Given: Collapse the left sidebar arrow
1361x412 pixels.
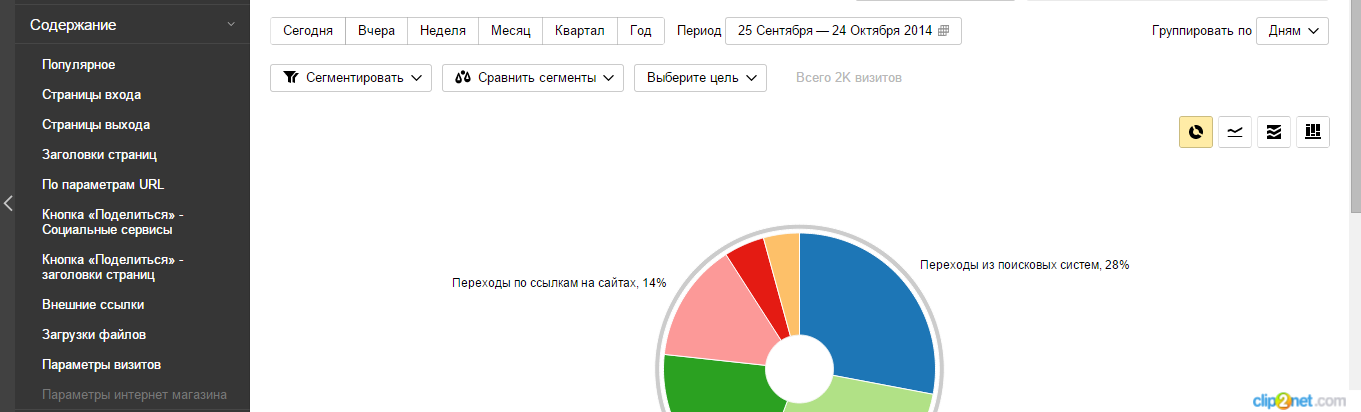Looking at the screenshot, I should pyautogui.click(x=7, y=204).
